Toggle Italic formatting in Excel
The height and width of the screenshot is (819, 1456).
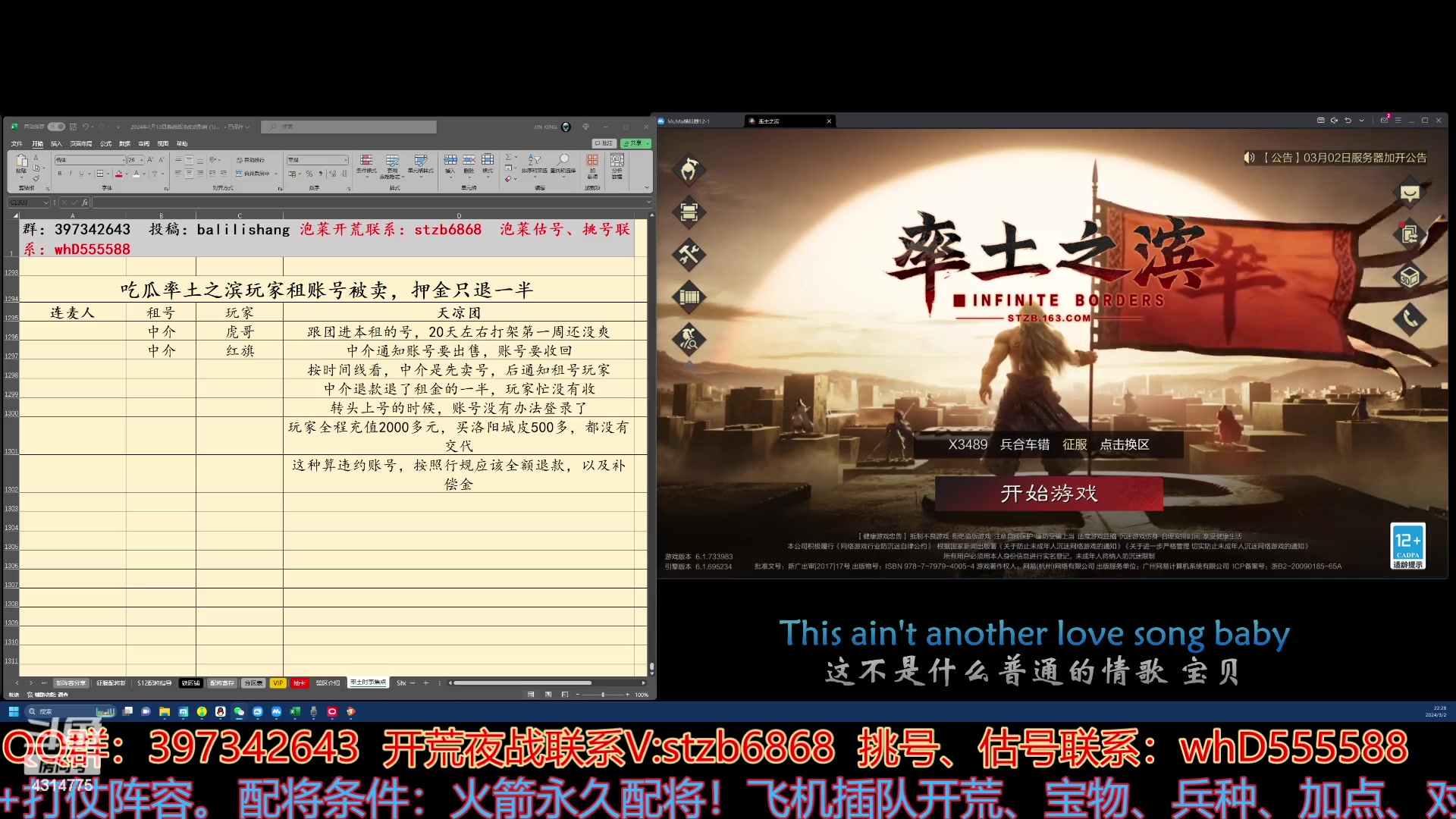pos(71,174)
